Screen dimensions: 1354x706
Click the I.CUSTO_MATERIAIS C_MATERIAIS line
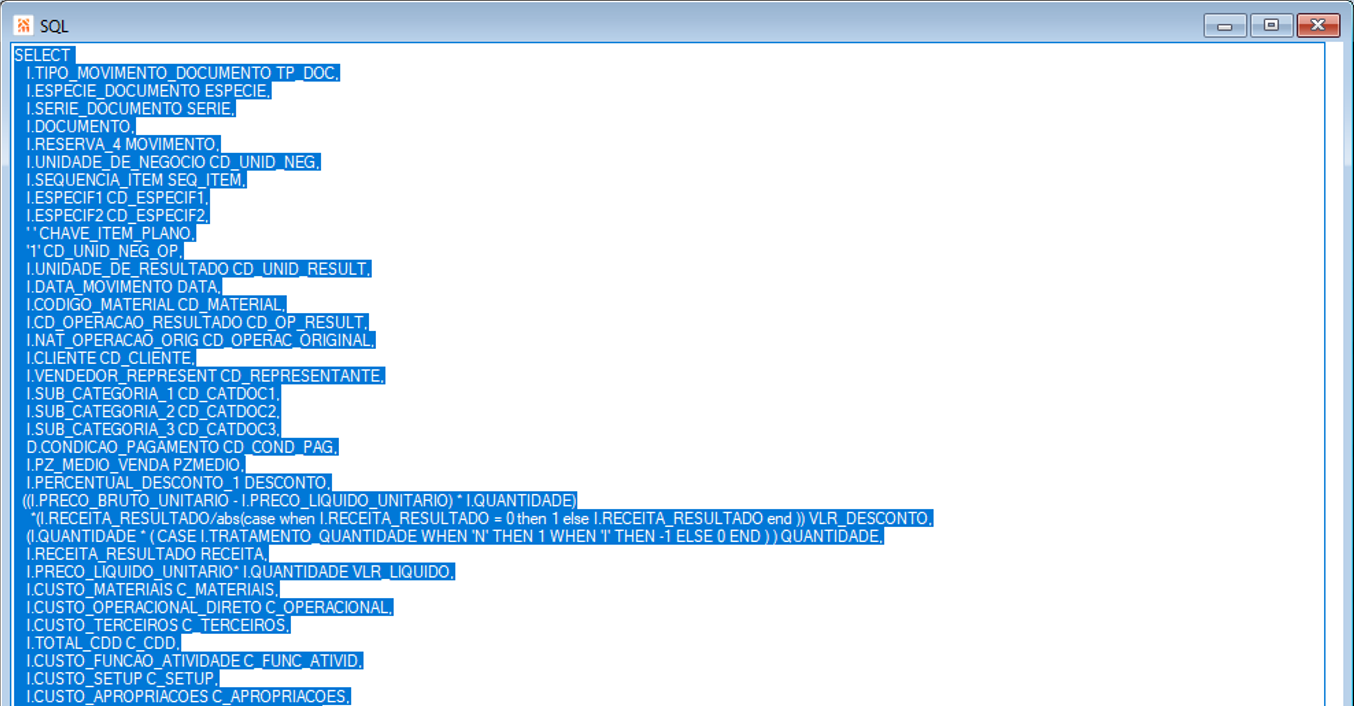[153, 589]
